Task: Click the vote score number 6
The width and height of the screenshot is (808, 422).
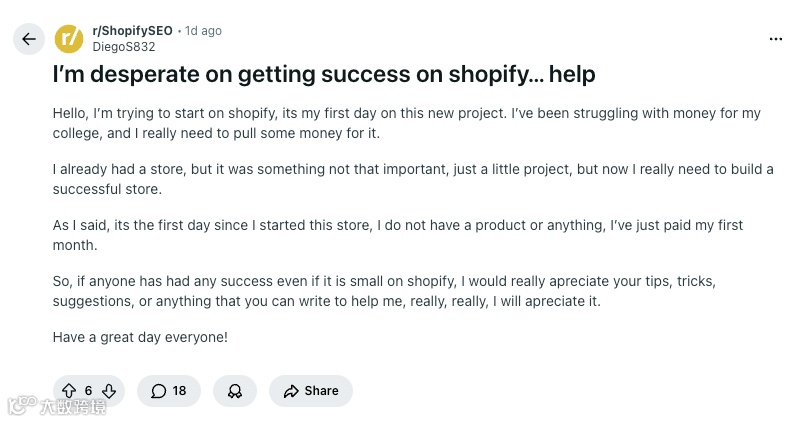Action: coord(89,391)
